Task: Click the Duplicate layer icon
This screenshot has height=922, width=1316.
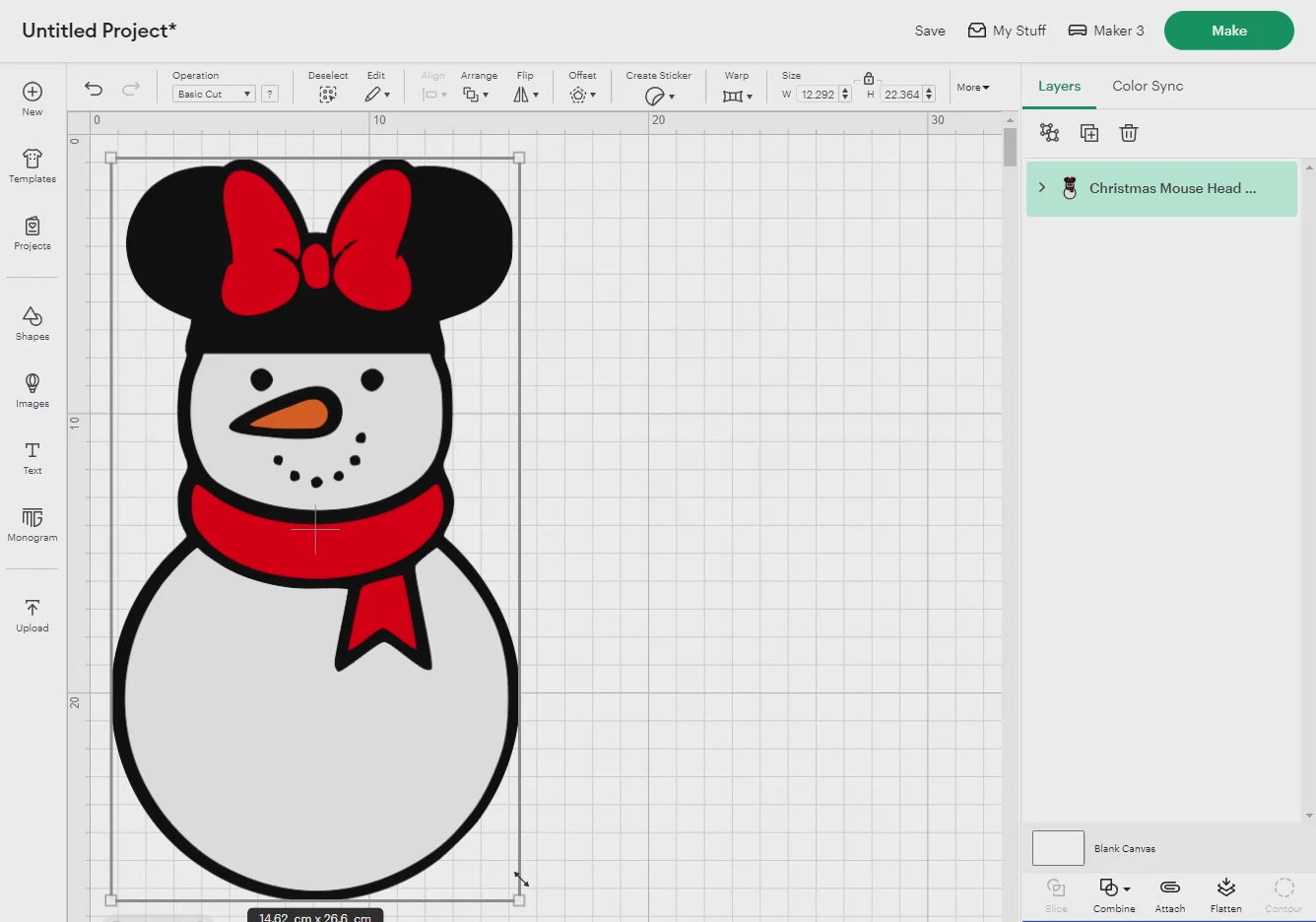Action: point(1089,133)
